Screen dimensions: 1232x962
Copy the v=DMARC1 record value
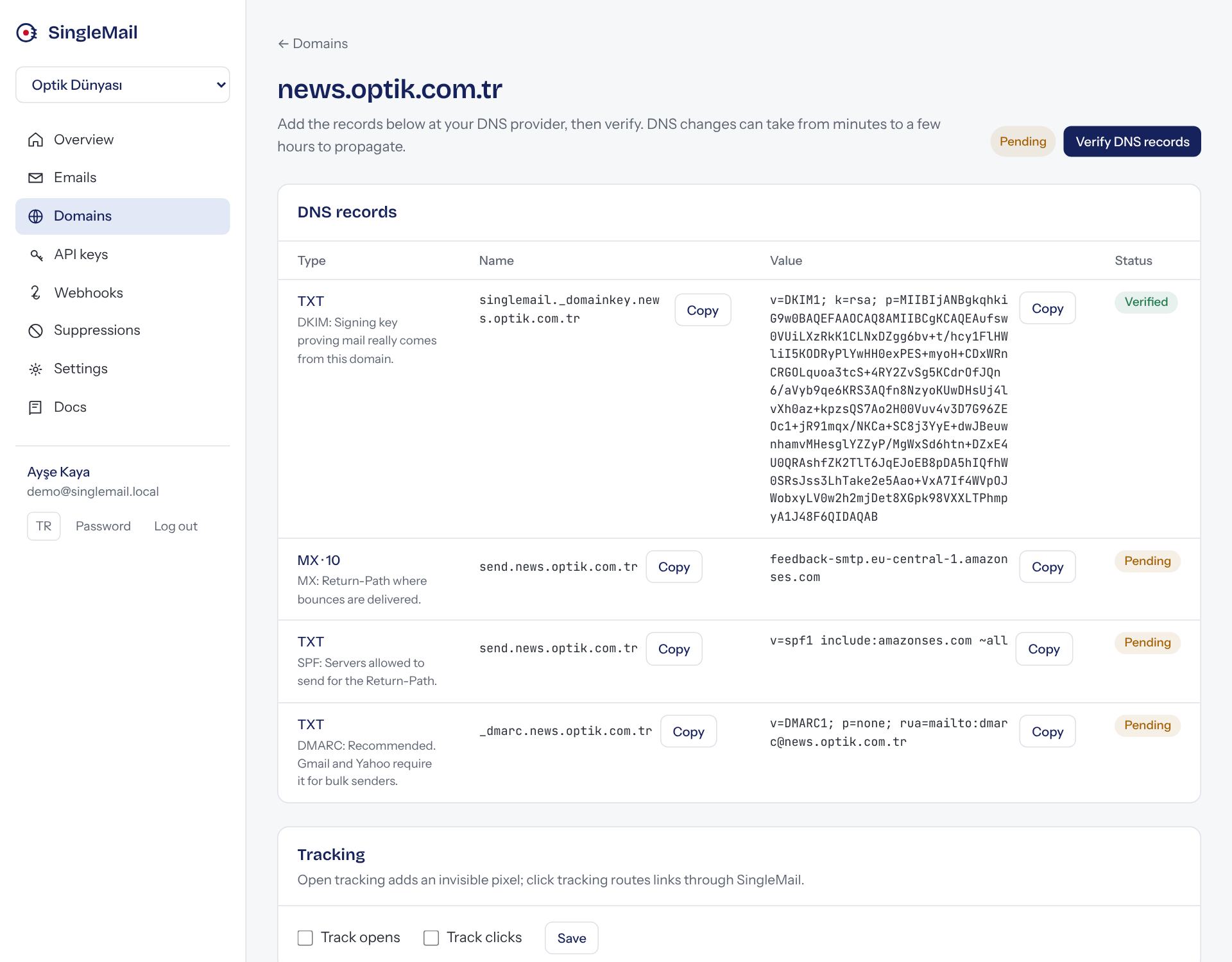pos(1047,731)
